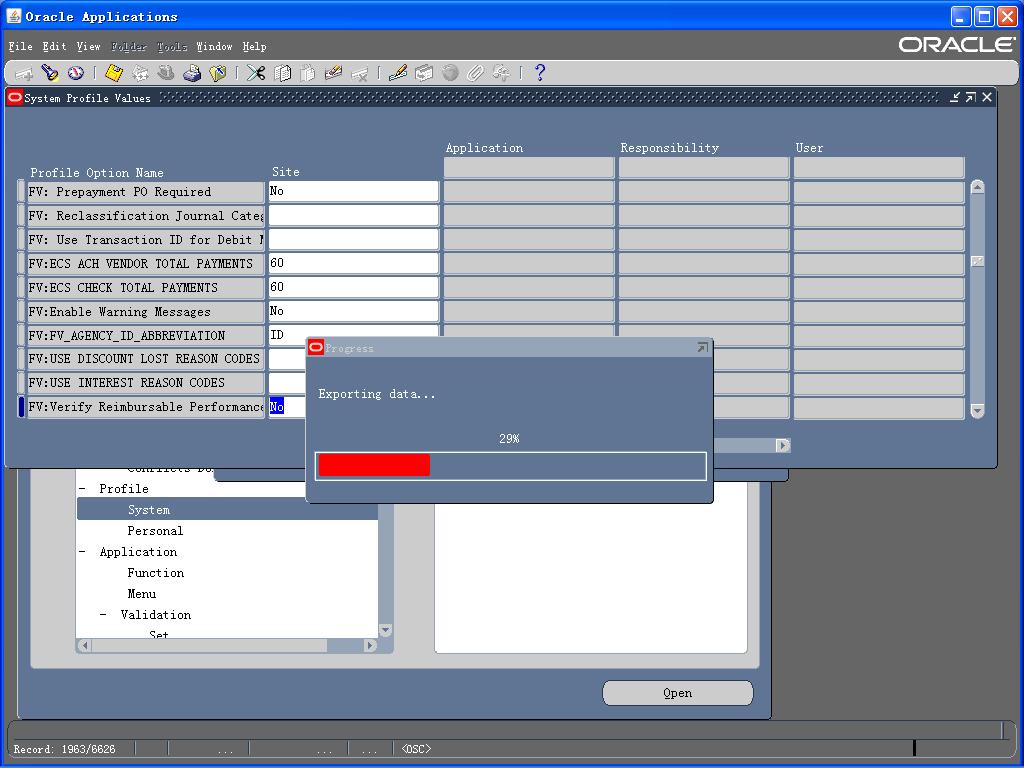Click the New record toolbar icon
This screenshot has height=768, width=1024.
24,73
